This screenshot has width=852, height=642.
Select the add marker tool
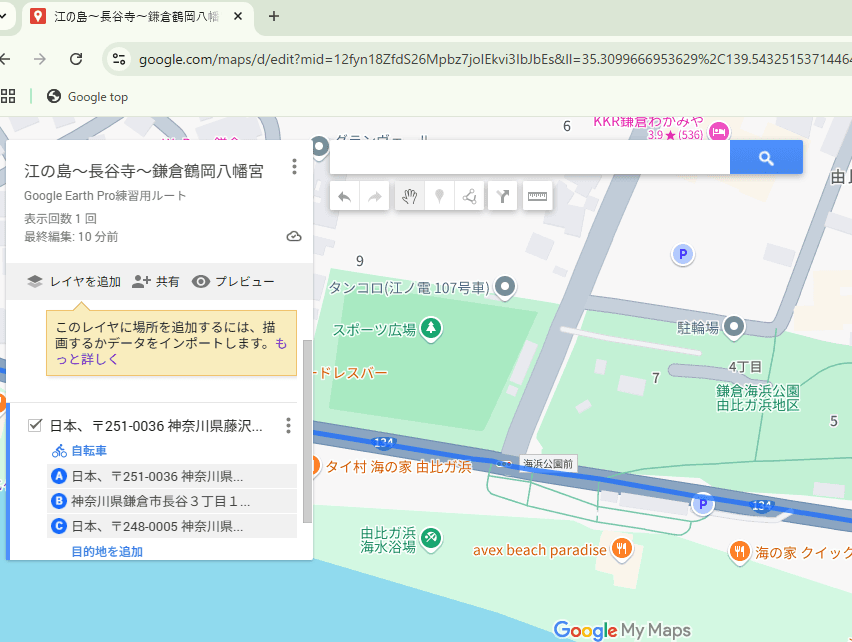click(x=438, y=197)
